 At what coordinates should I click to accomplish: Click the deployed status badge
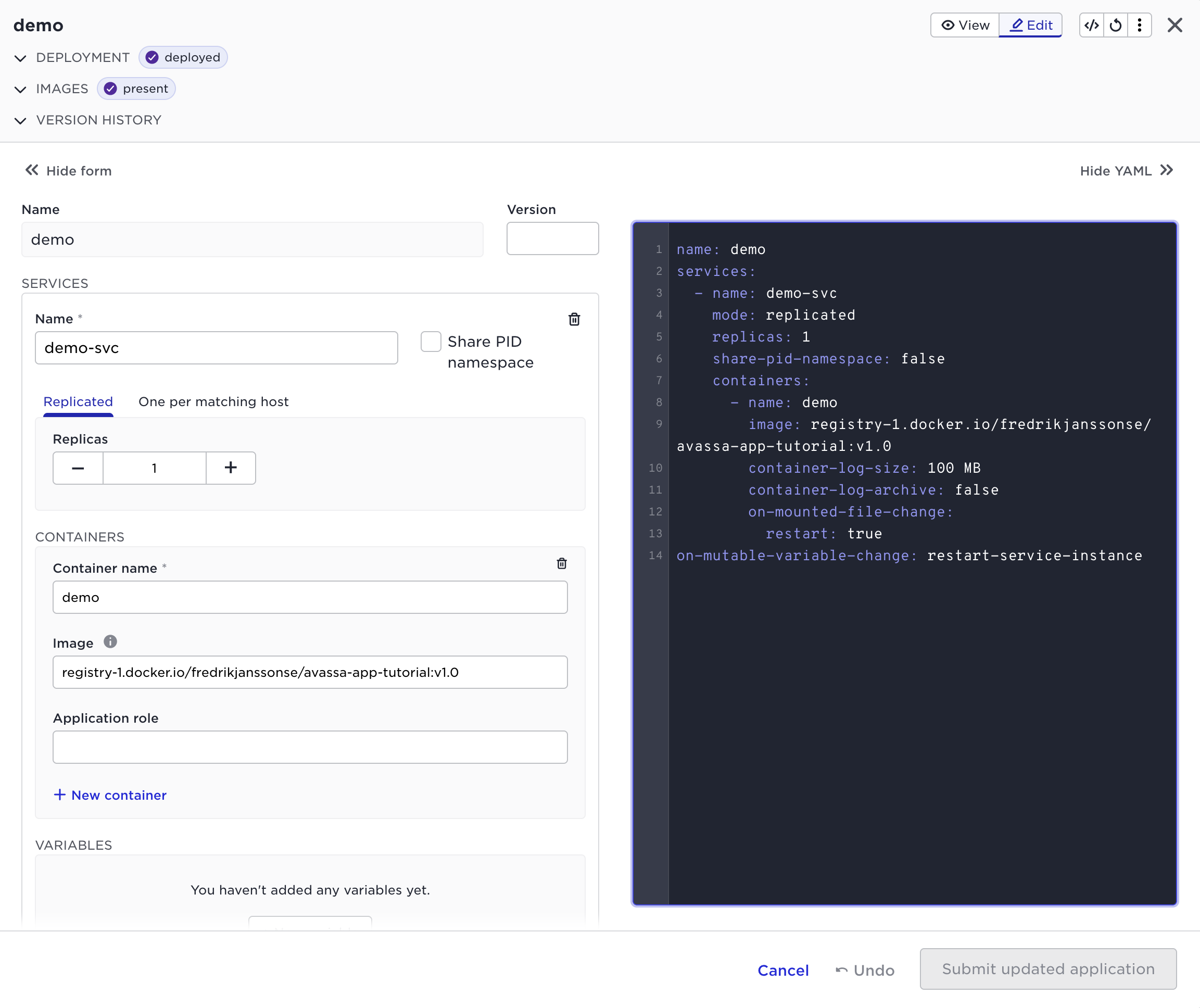pos(183,57)
